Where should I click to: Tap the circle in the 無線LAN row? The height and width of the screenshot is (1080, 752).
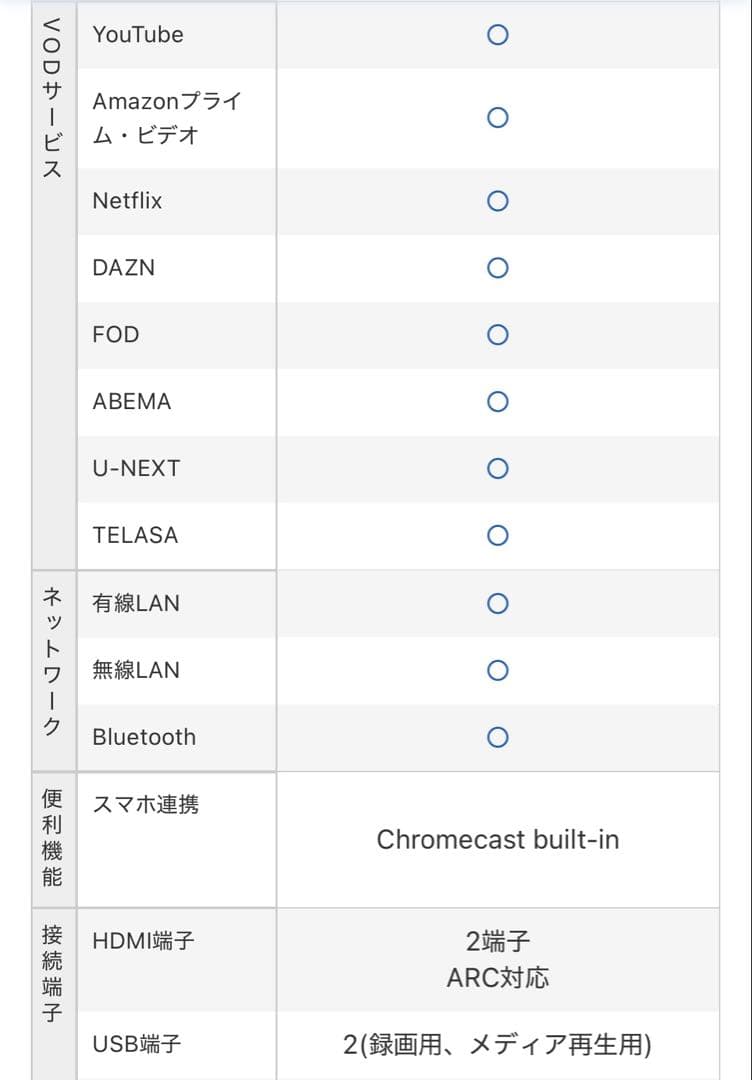point(497,670)
